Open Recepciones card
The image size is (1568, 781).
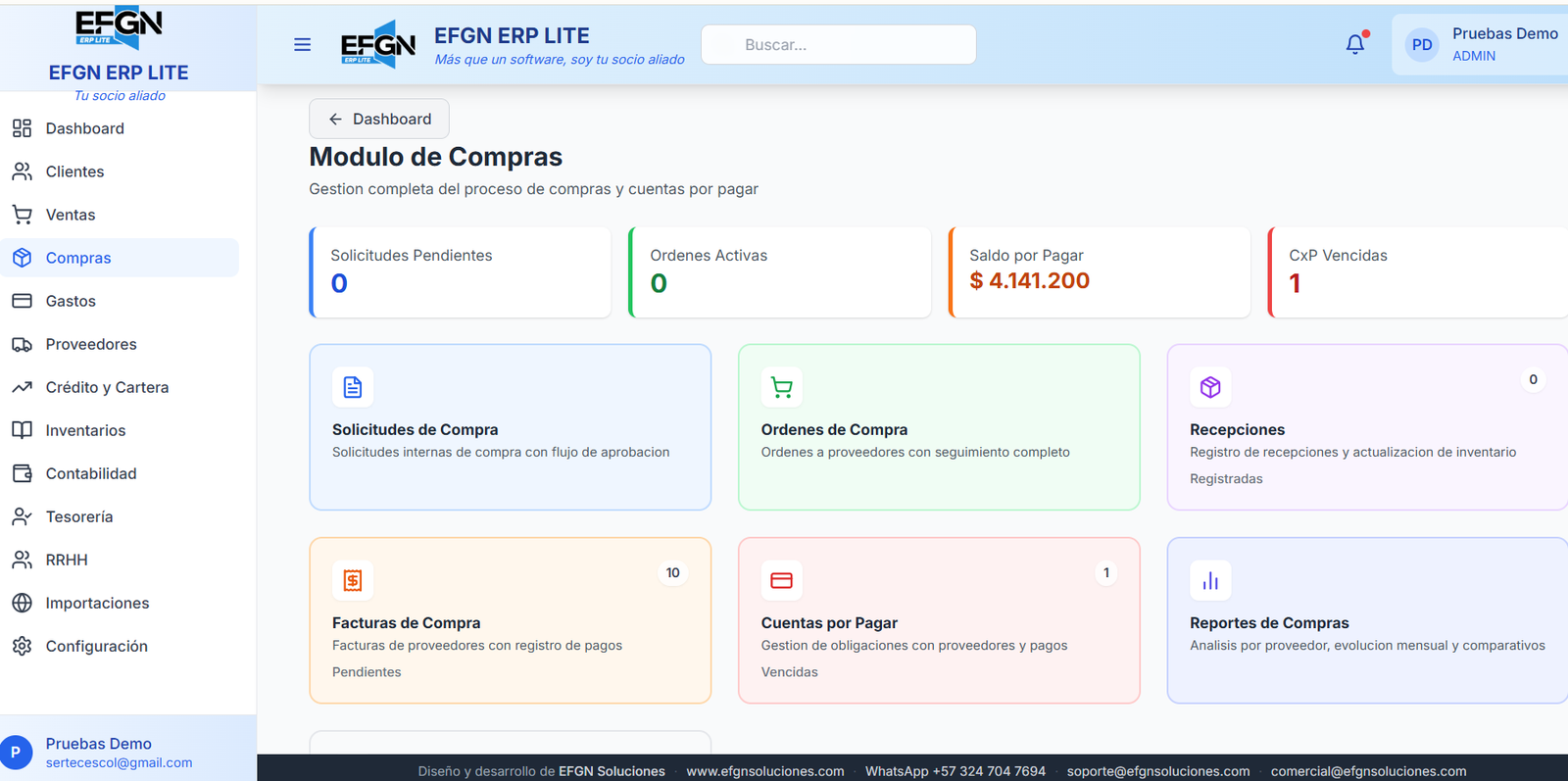[1367, 427]
